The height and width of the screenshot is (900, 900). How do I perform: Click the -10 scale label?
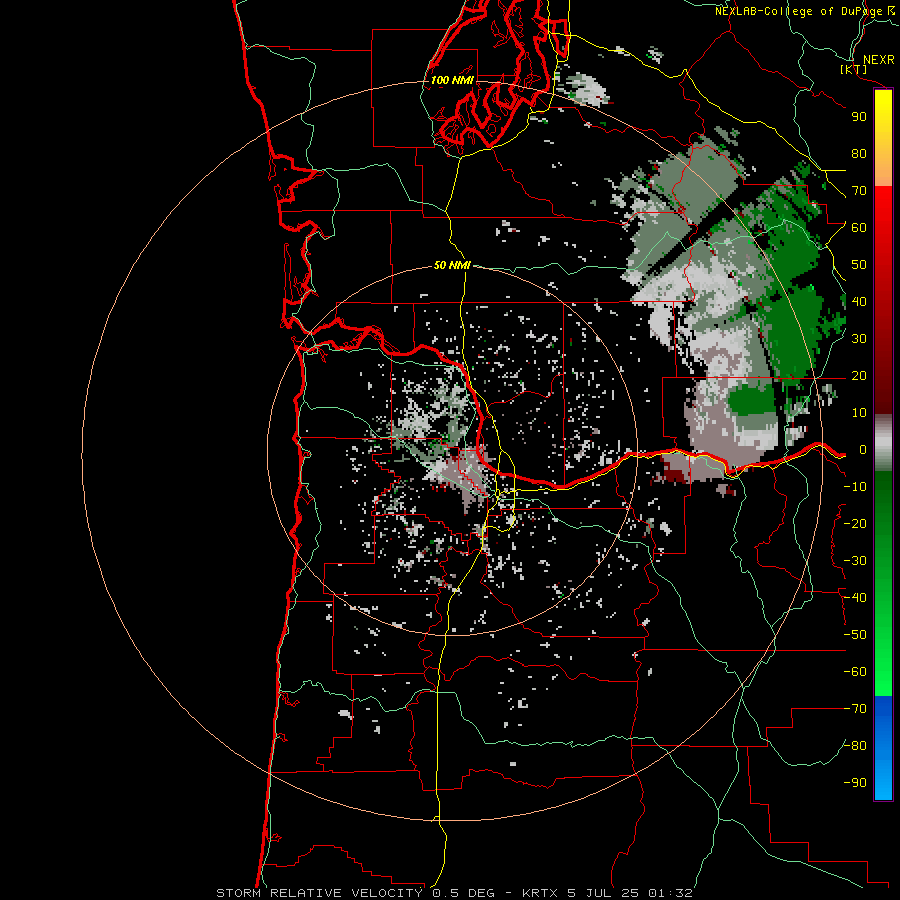[x=855, y=487]
